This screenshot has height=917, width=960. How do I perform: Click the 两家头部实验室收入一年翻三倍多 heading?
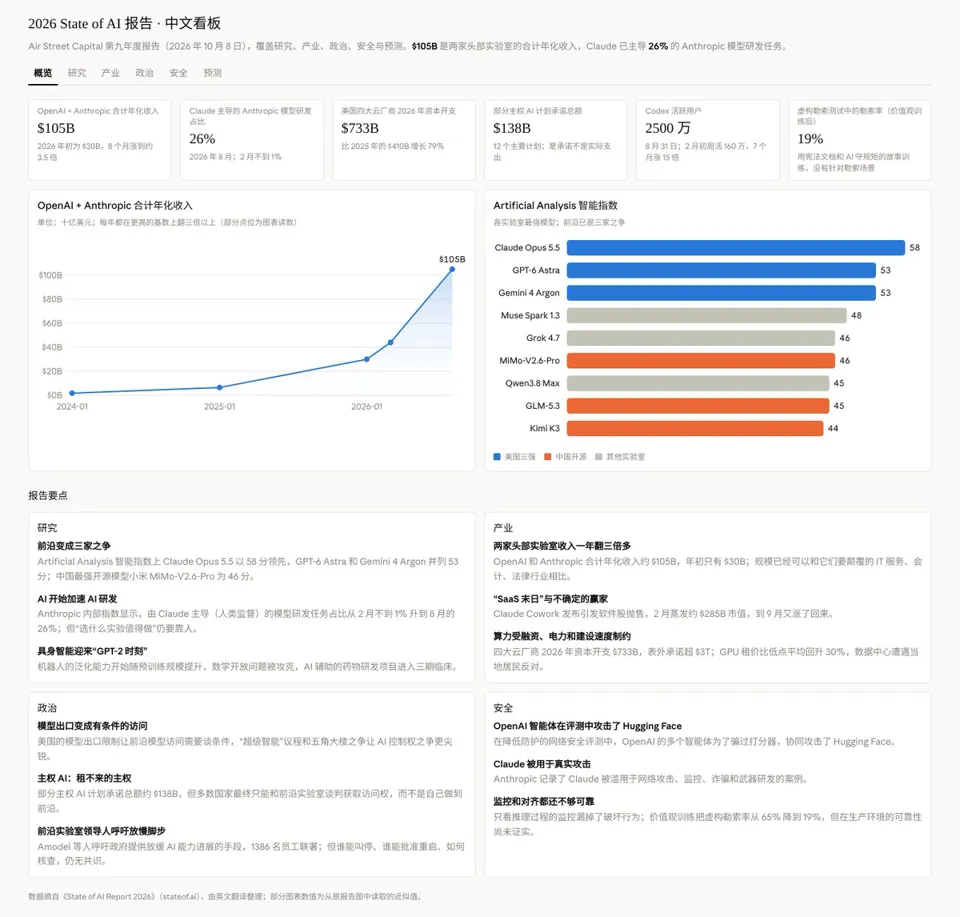click(562, 545)
